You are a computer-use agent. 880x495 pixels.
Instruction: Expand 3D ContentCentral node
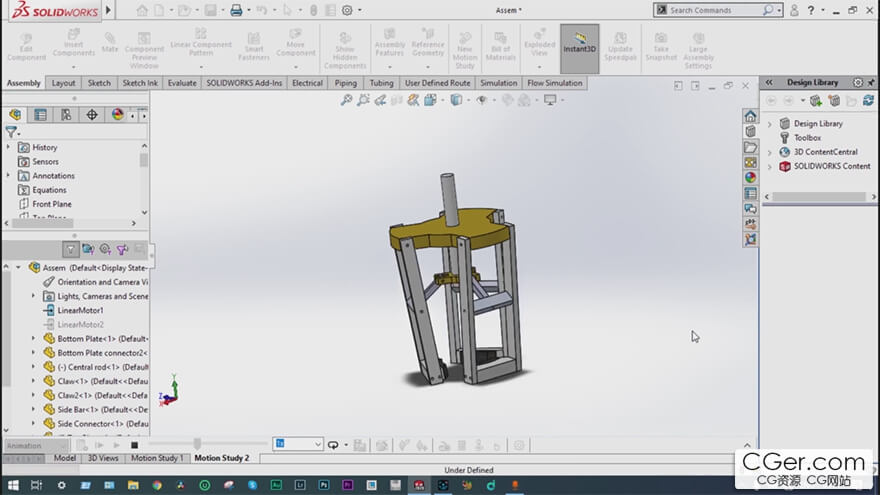(770, 152)
